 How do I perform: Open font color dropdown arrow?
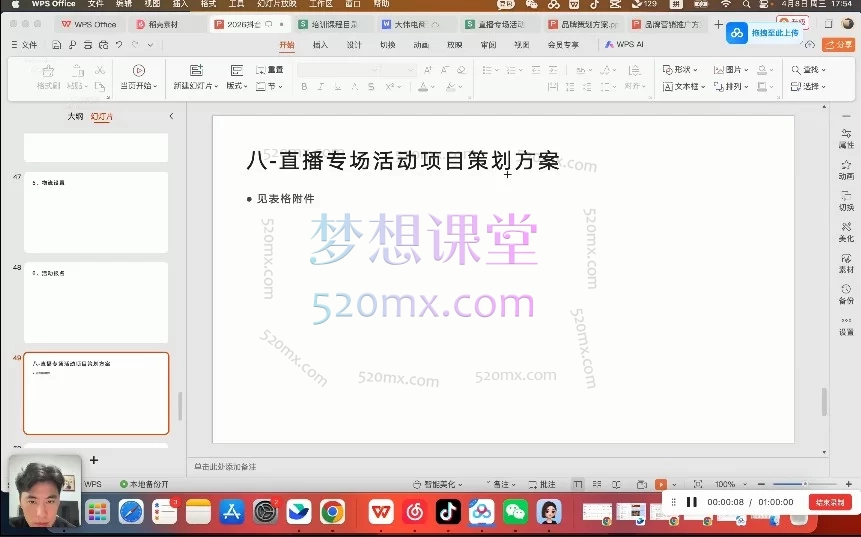click(x=433, y=87)
